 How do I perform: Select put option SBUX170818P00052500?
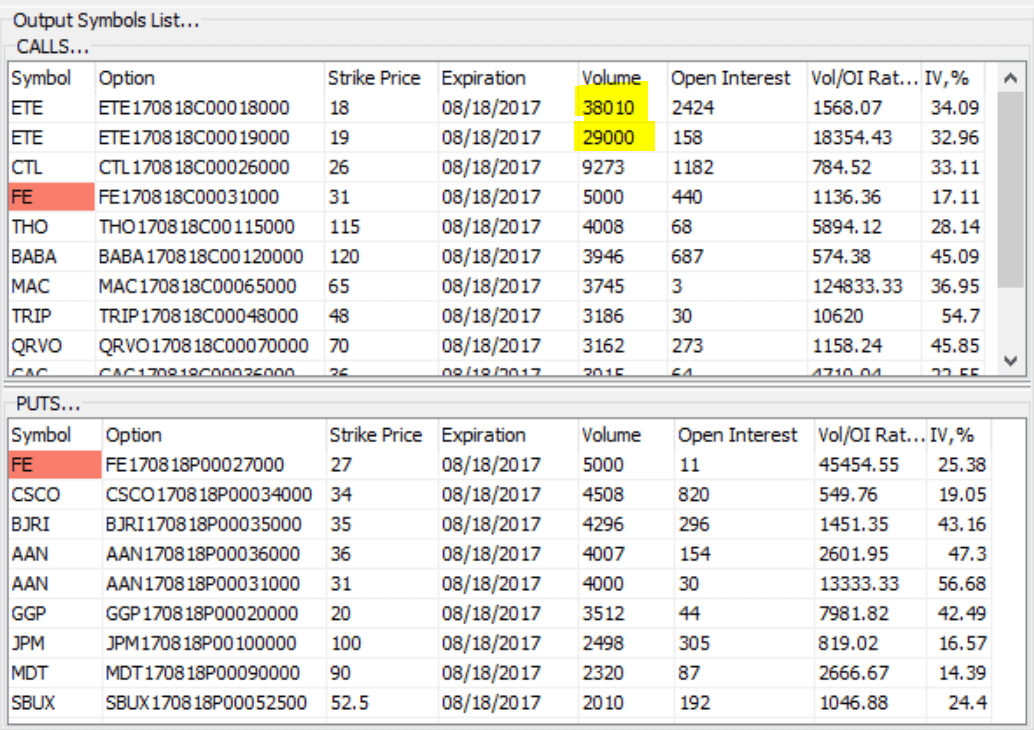click(x=206, y=702)
